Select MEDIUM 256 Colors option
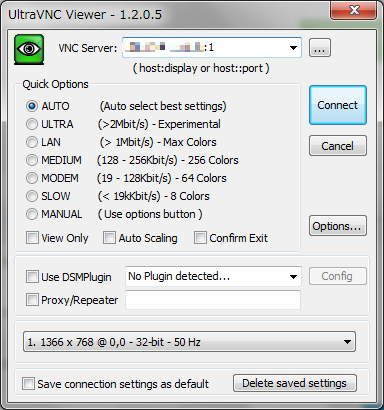The image size is (384, 410). (32, 160)
